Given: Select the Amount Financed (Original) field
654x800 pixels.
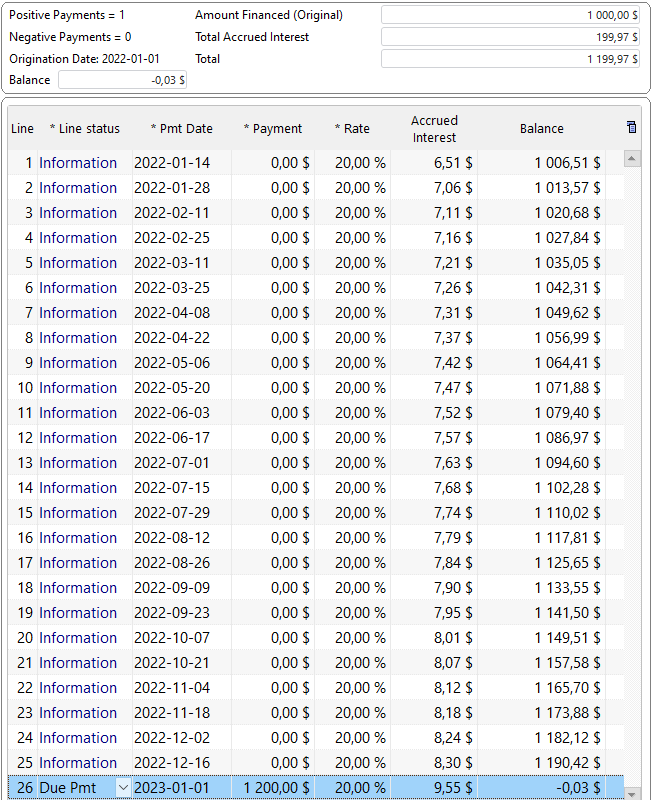Looking at the screenshot, I should 510,15.
